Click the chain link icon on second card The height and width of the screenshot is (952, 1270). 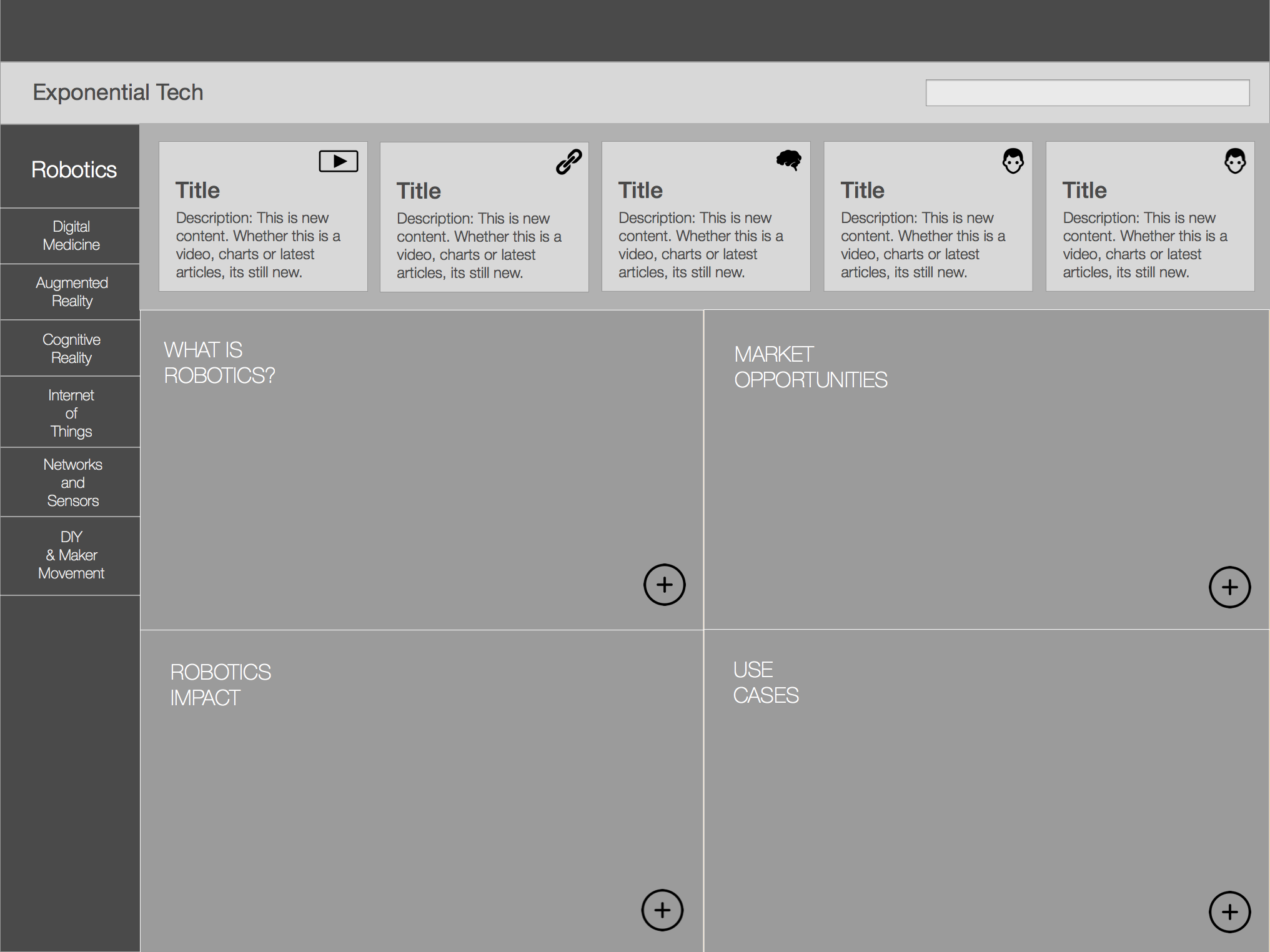point(568,161)
